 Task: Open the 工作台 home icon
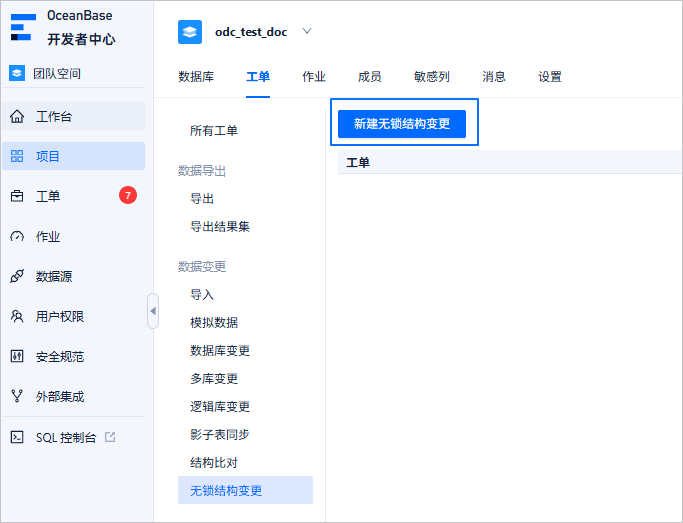17,116
